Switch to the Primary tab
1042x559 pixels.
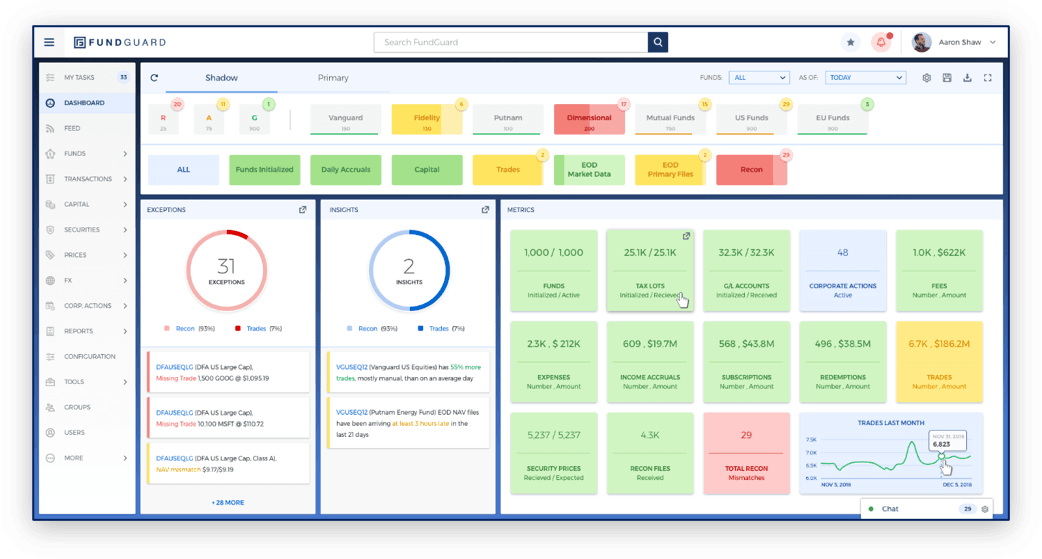point(333,78)
